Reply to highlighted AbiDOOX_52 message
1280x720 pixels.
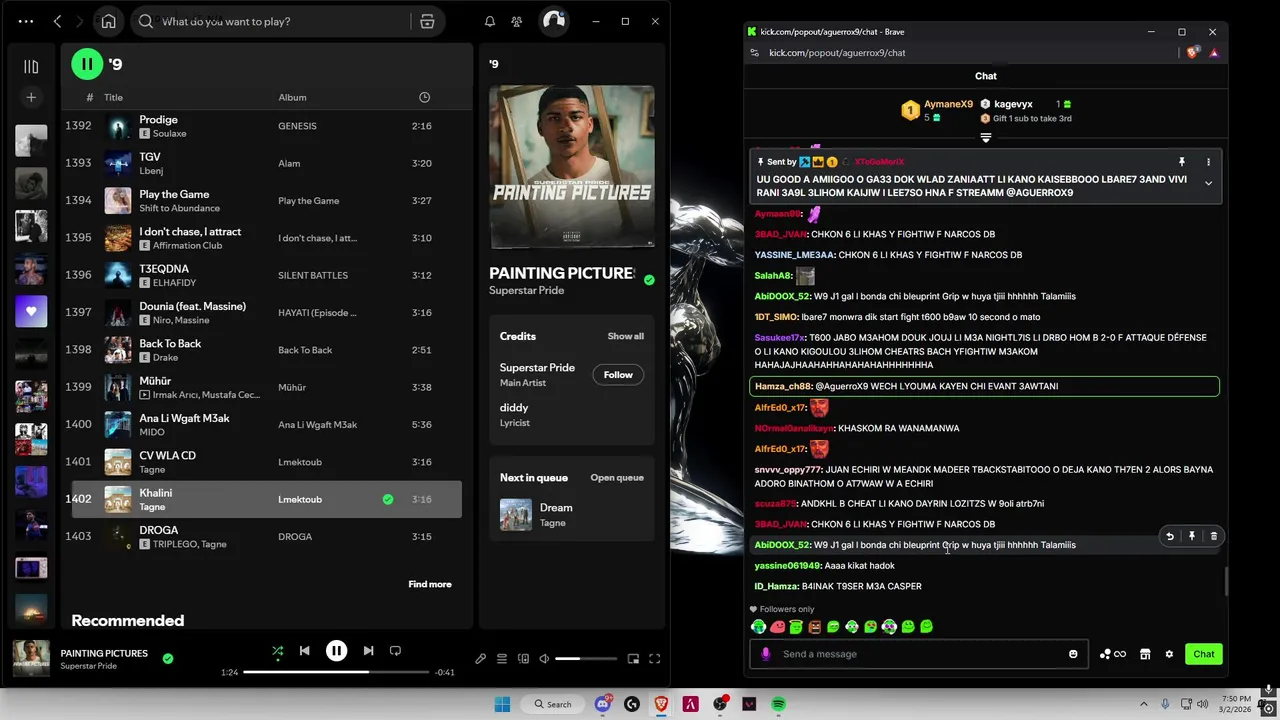tap(1170, 536)
